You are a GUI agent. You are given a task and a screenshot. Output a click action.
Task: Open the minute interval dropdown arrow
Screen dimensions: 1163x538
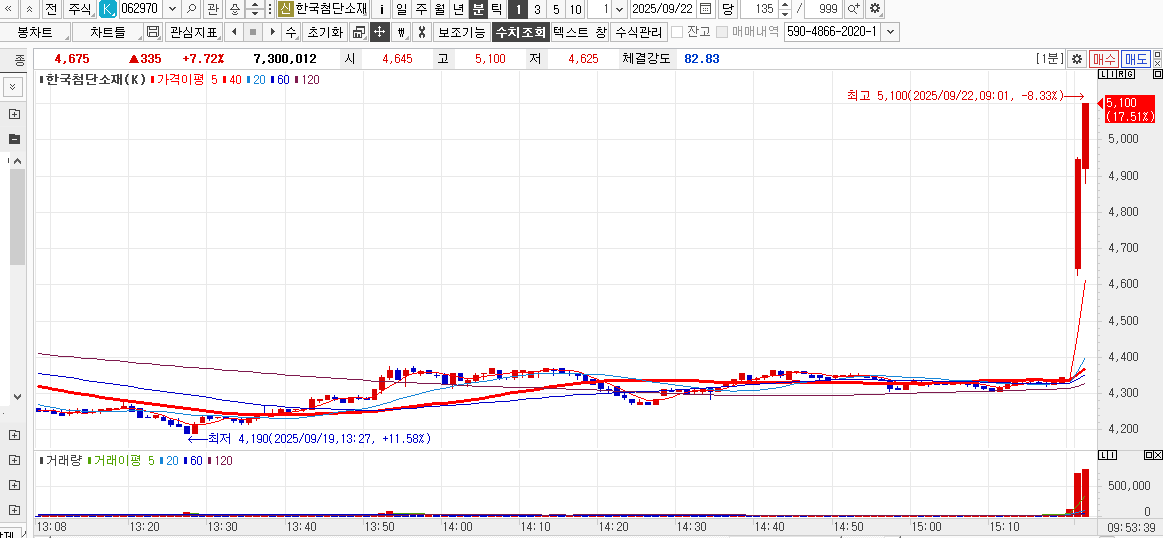pyautogui.click(x=619, y=9)
